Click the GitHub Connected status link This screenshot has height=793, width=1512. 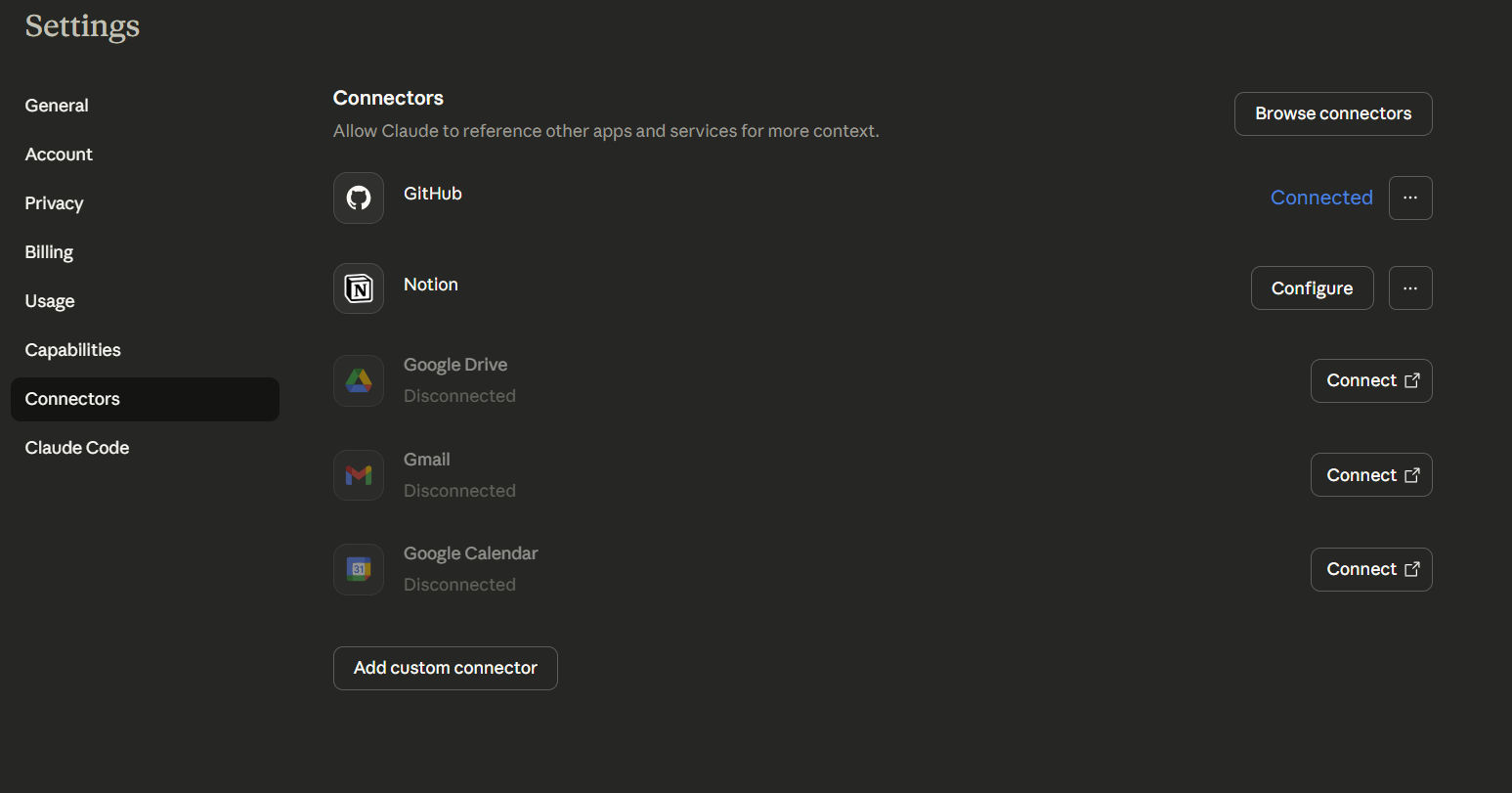tap(1321, 198)
